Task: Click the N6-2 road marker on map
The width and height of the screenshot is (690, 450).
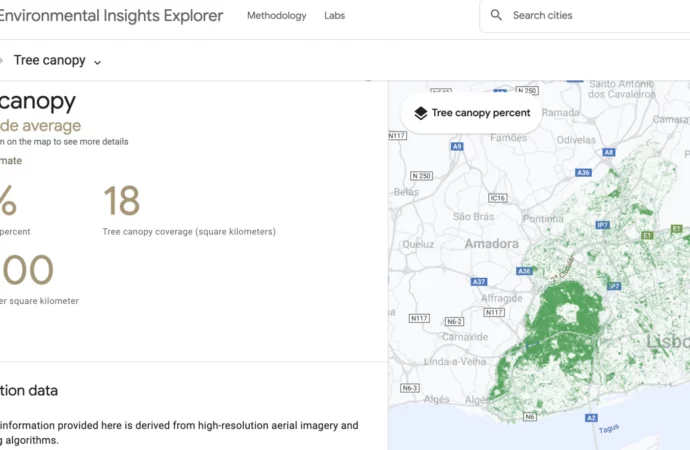Action: (x=454, y=322)
